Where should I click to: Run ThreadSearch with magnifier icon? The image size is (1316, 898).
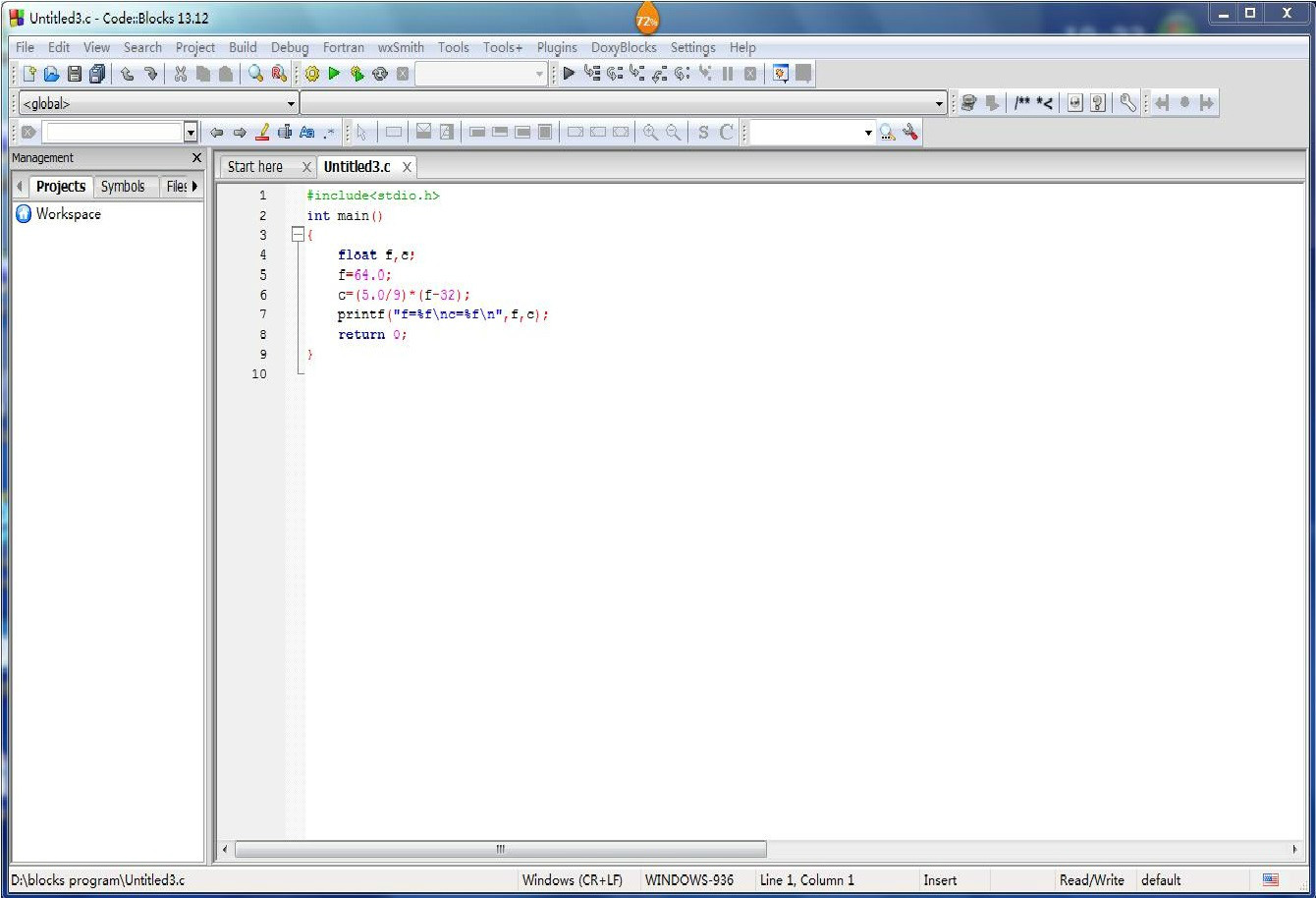[888, 132]
